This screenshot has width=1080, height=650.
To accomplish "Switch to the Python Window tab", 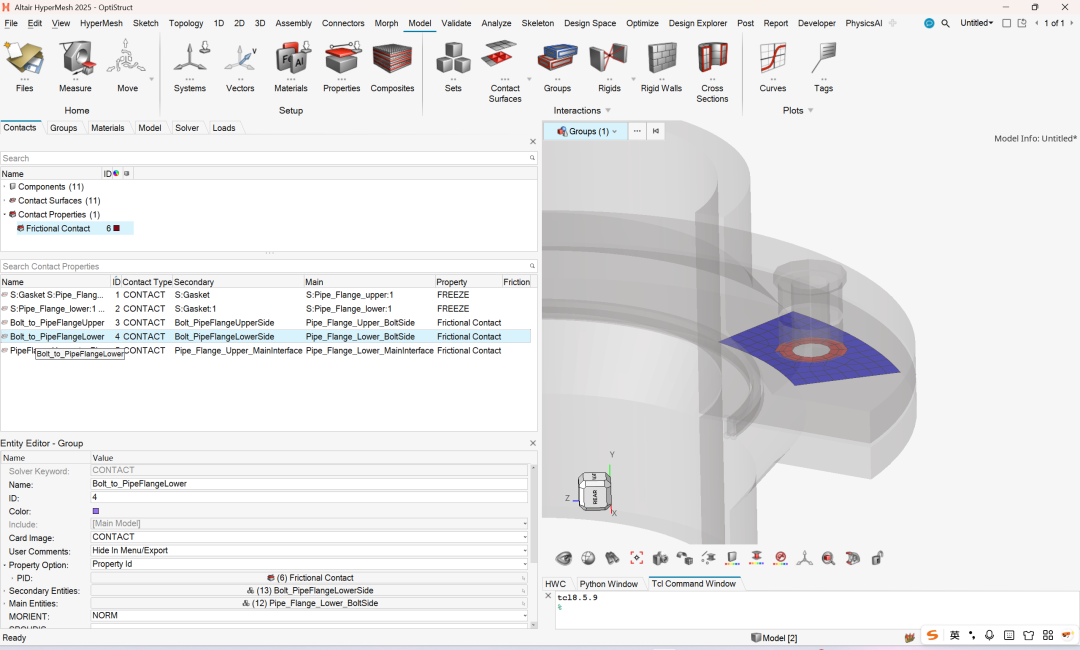I will [x=608, y=584].
